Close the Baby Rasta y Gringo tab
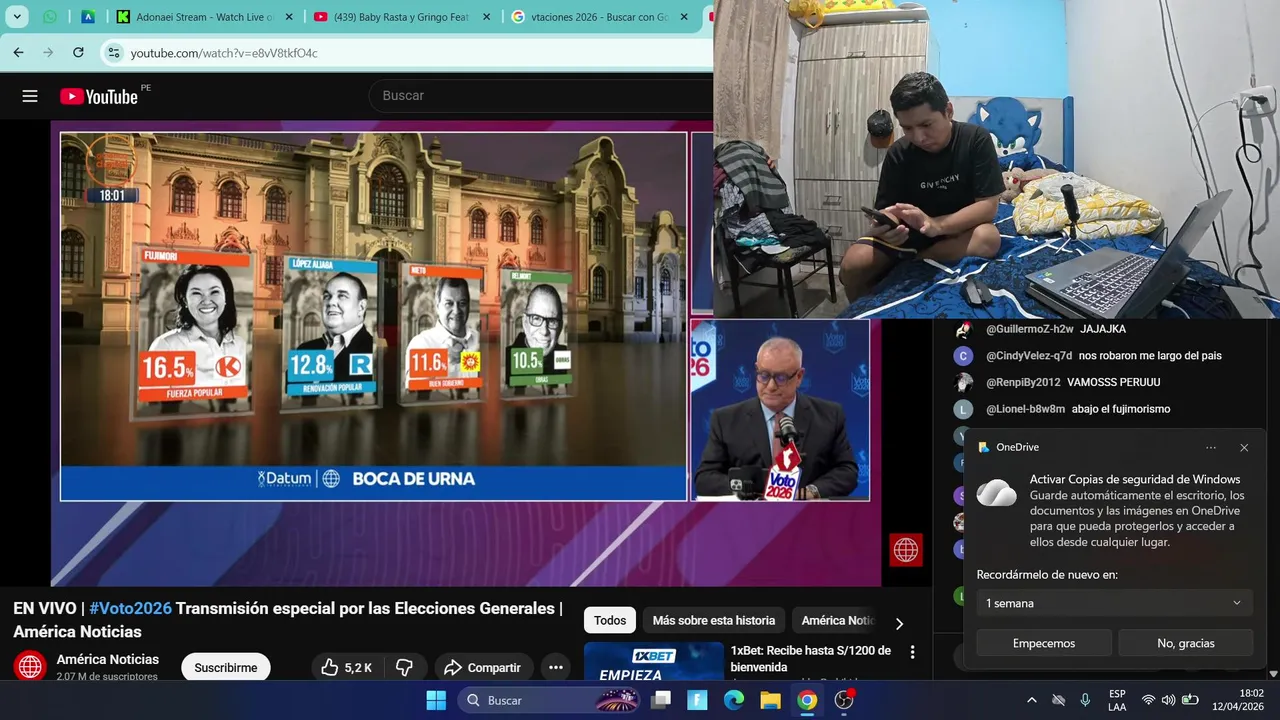This screenshot has width=1280, height=720. pyautogui.click(x=486, y=17)
